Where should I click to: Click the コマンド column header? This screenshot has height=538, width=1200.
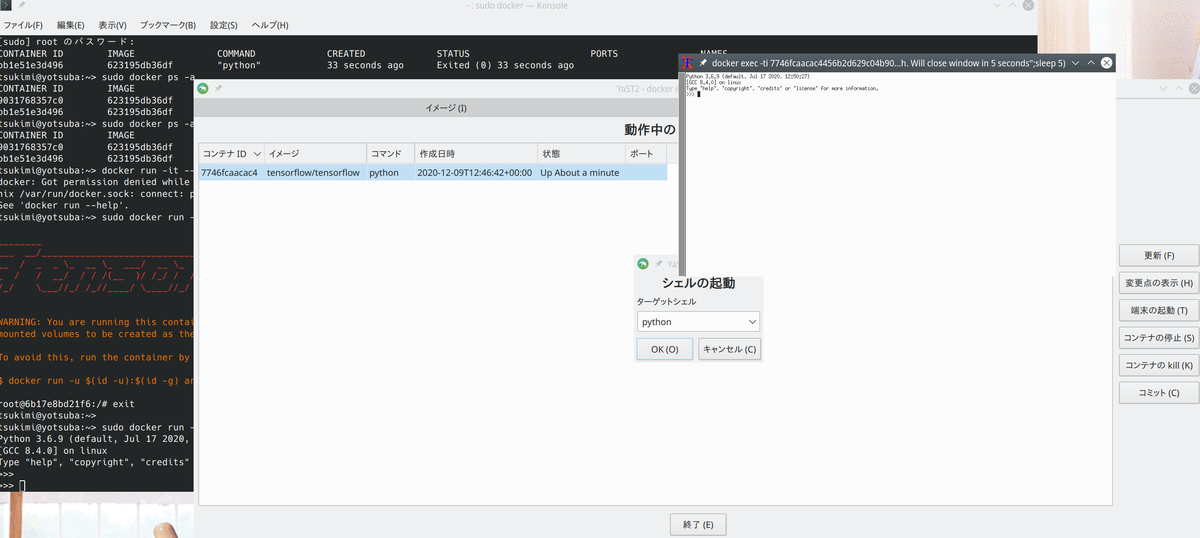tap(391, 154)
